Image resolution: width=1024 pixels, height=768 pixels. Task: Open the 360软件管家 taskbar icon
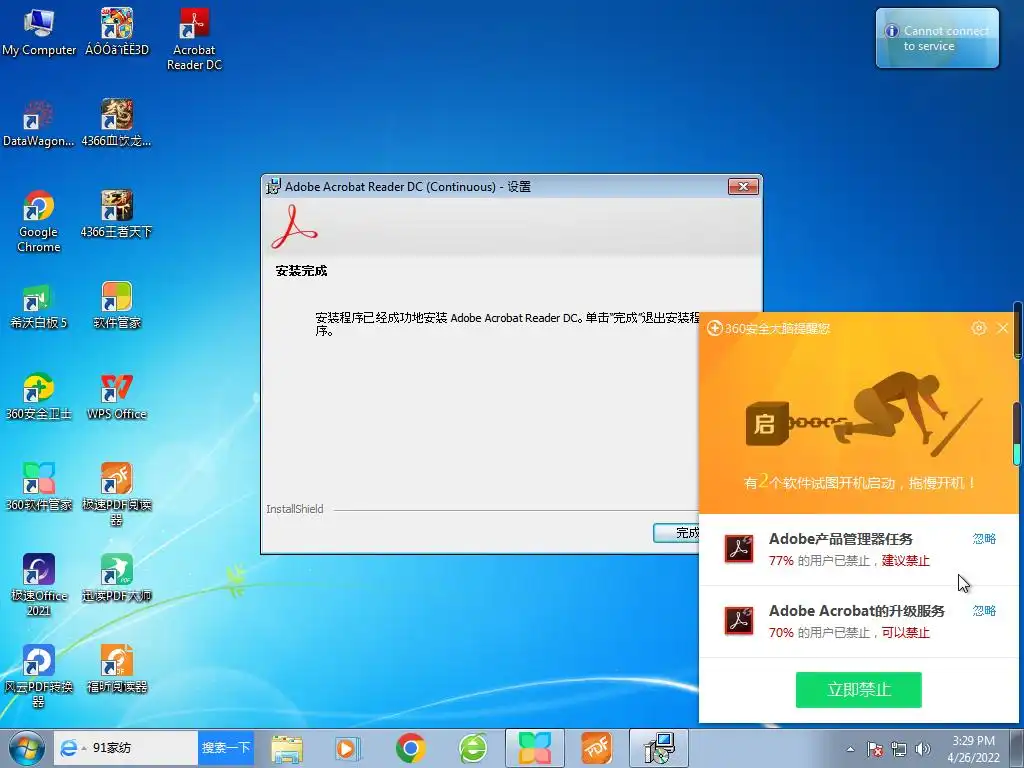point(535,748)
